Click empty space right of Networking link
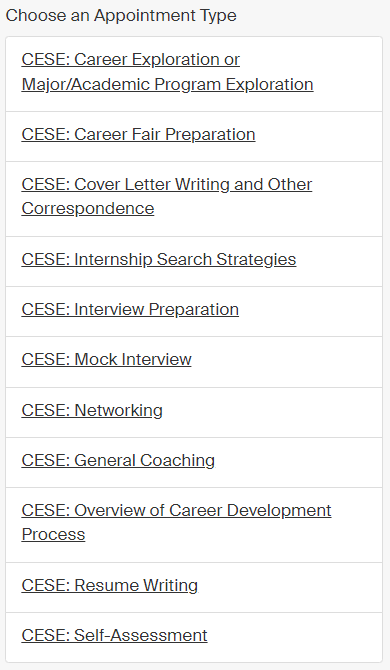 pyautogui.click(x=273, y=412)
